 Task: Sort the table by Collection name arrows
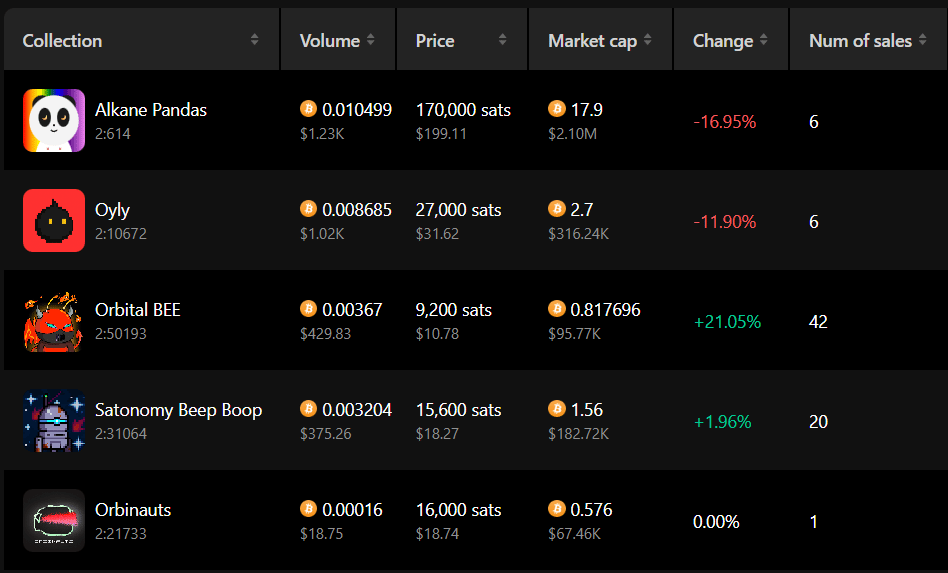point(255,40)
